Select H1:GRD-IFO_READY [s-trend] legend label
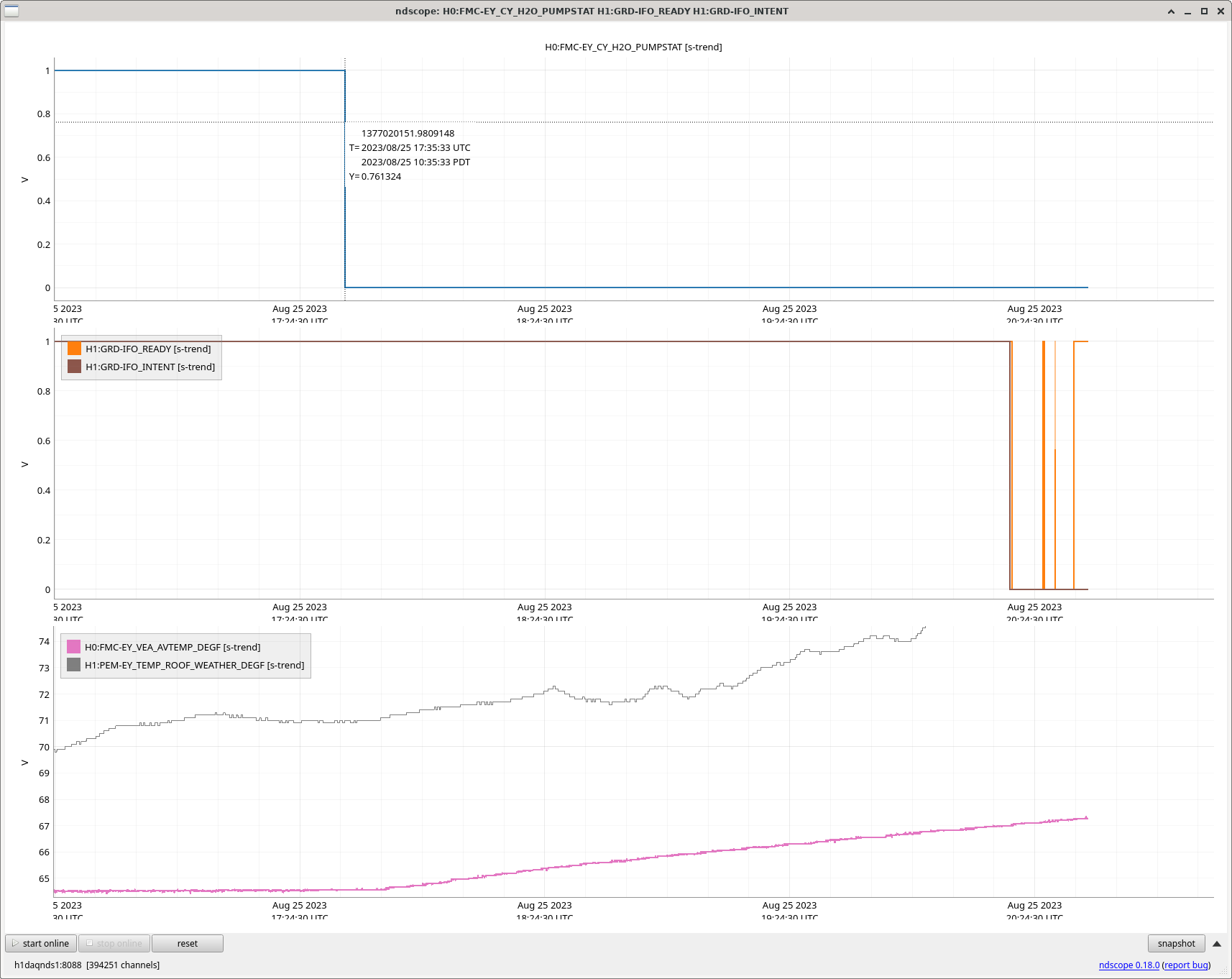The width and height of the screenshot is (1232, 979). [148, 349]
